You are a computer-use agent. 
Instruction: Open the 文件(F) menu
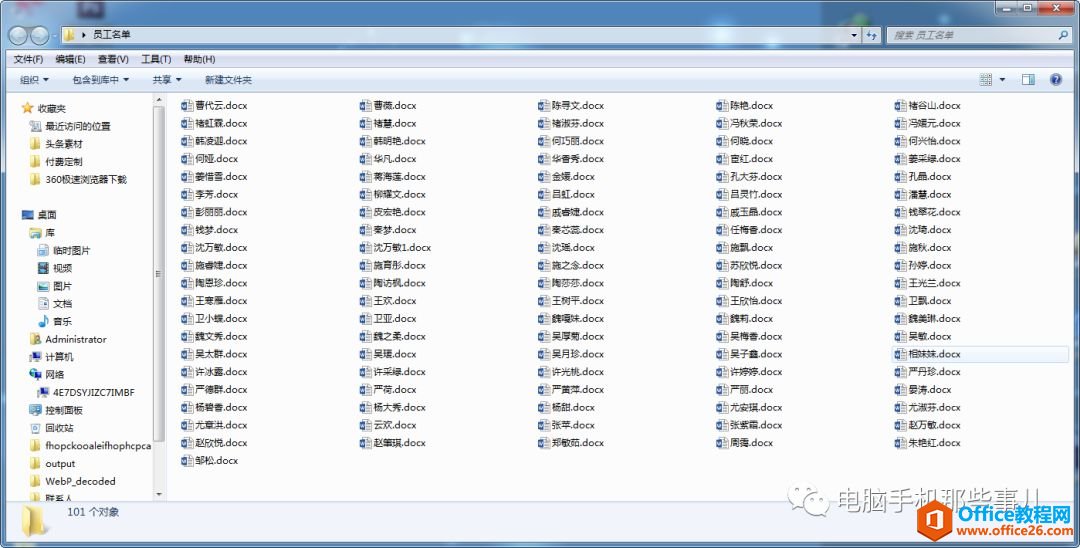click(28, 59)
